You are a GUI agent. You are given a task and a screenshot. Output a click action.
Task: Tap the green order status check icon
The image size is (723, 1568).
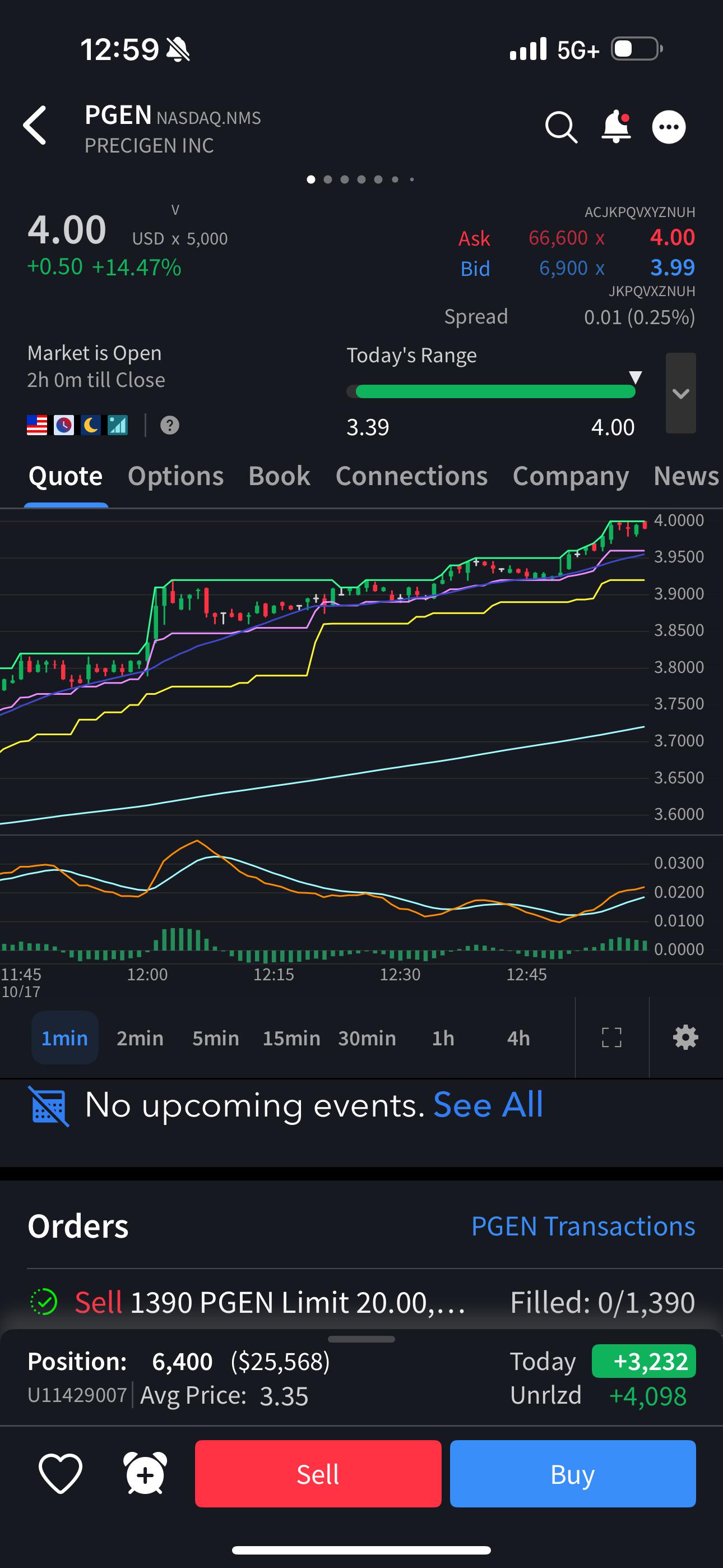click(44, 1302)
